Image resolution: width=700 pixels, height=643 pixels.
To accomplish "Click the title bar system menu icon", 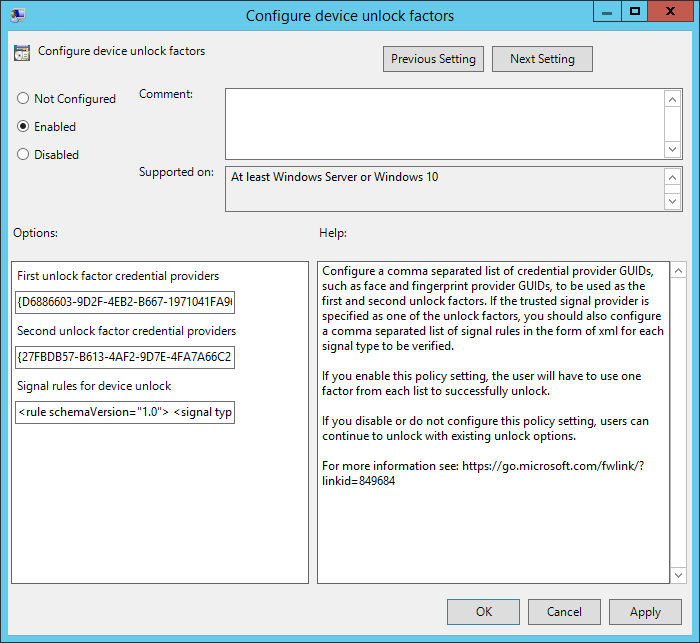I will pyautogui.click(x=18, y=15).
